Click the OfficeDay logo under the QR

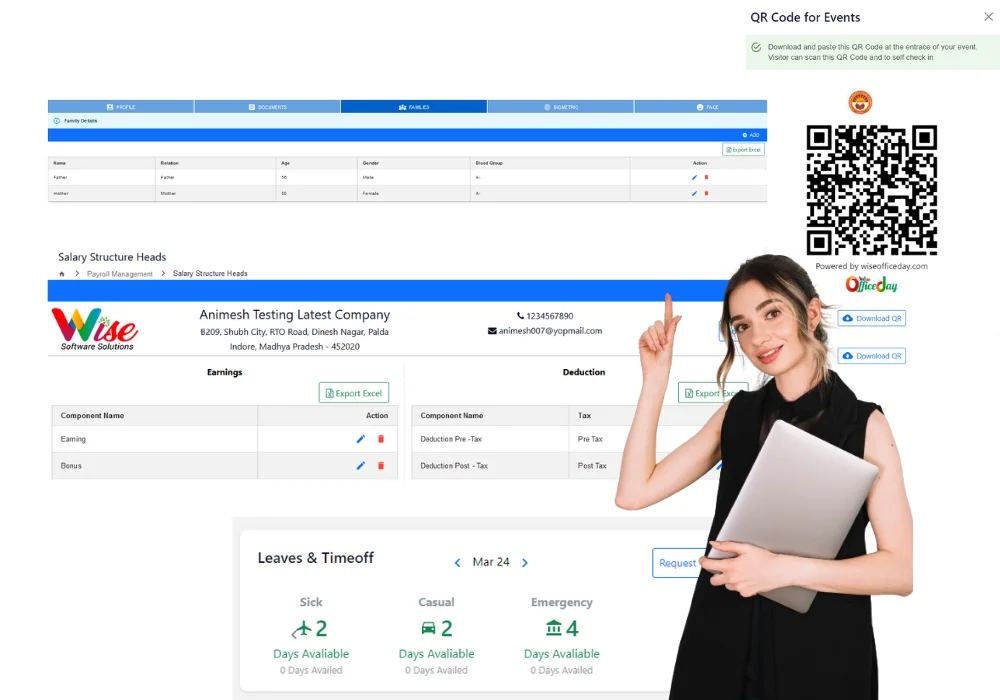[872, 284]
